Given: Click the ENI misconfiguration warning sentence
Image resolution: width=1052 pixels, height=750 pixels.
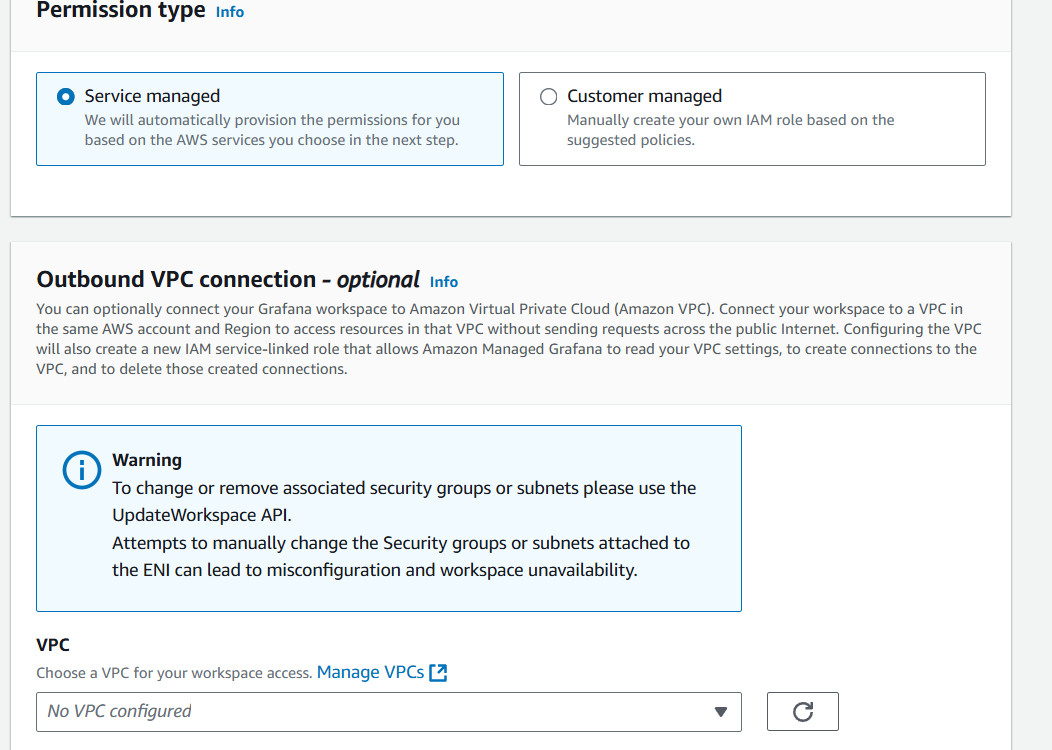Looking at the screenshot, I should [x=401, y=556].
